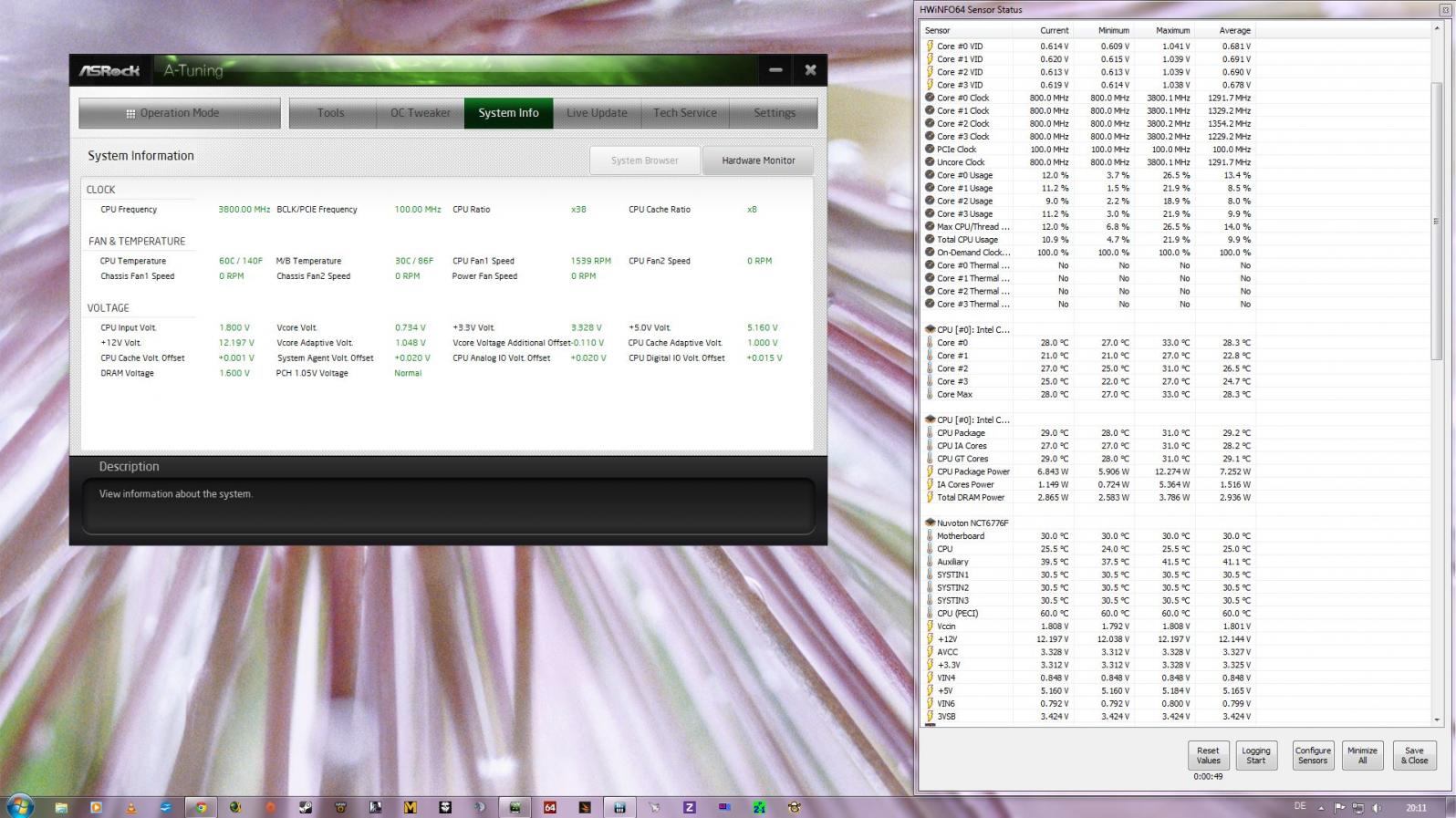Launch Windows Media Player from taskbar

point(96,807)
